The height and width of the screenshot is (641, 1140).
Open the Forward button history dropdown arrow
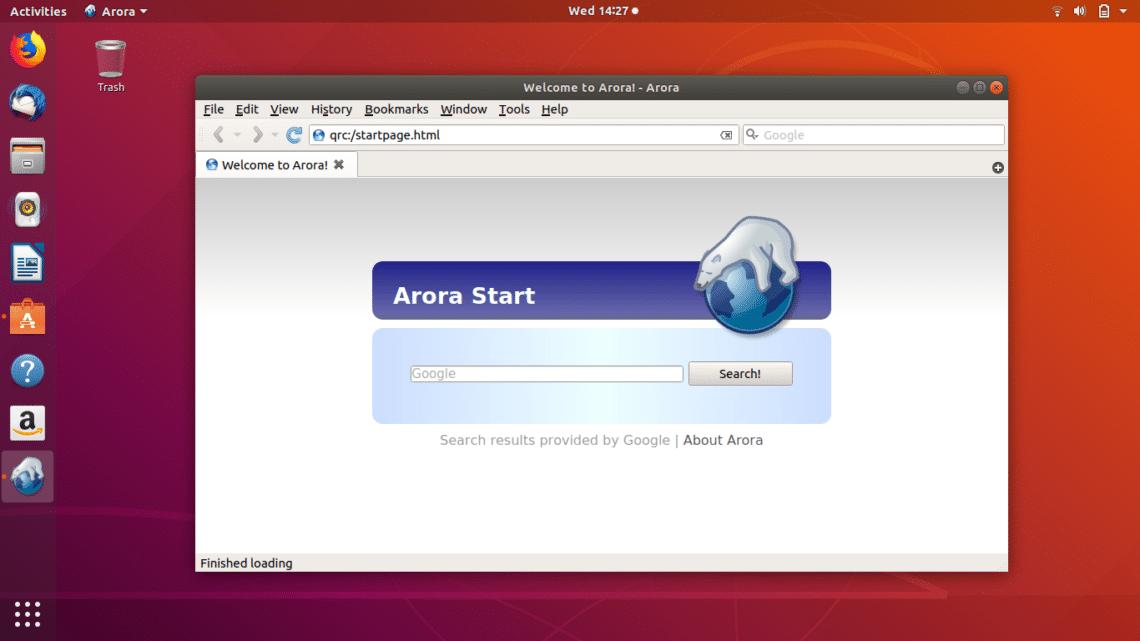point(274,134)
